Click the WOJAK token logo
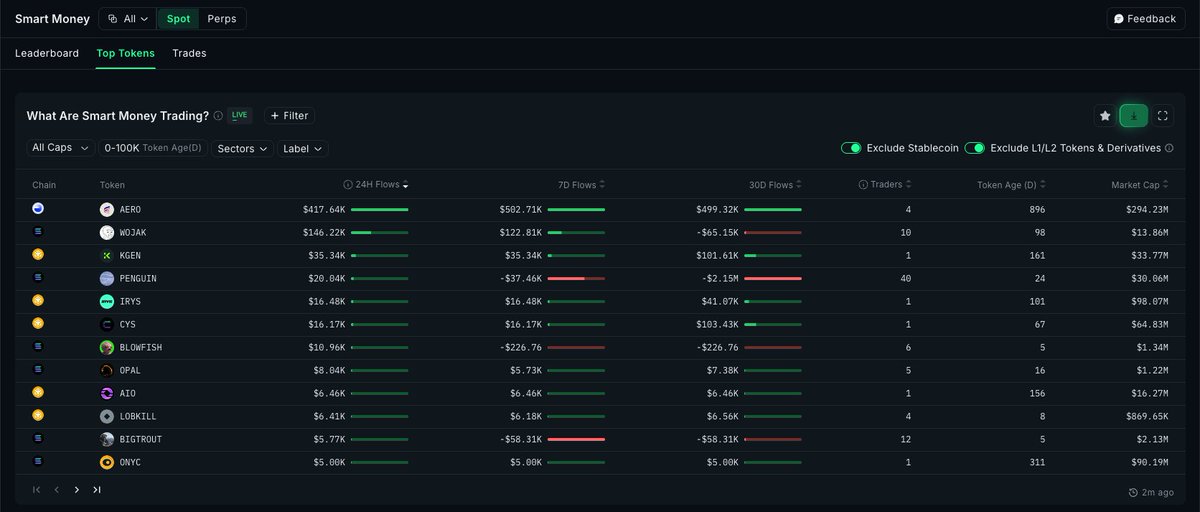The image size is (1200, 512). pos(107,233)
